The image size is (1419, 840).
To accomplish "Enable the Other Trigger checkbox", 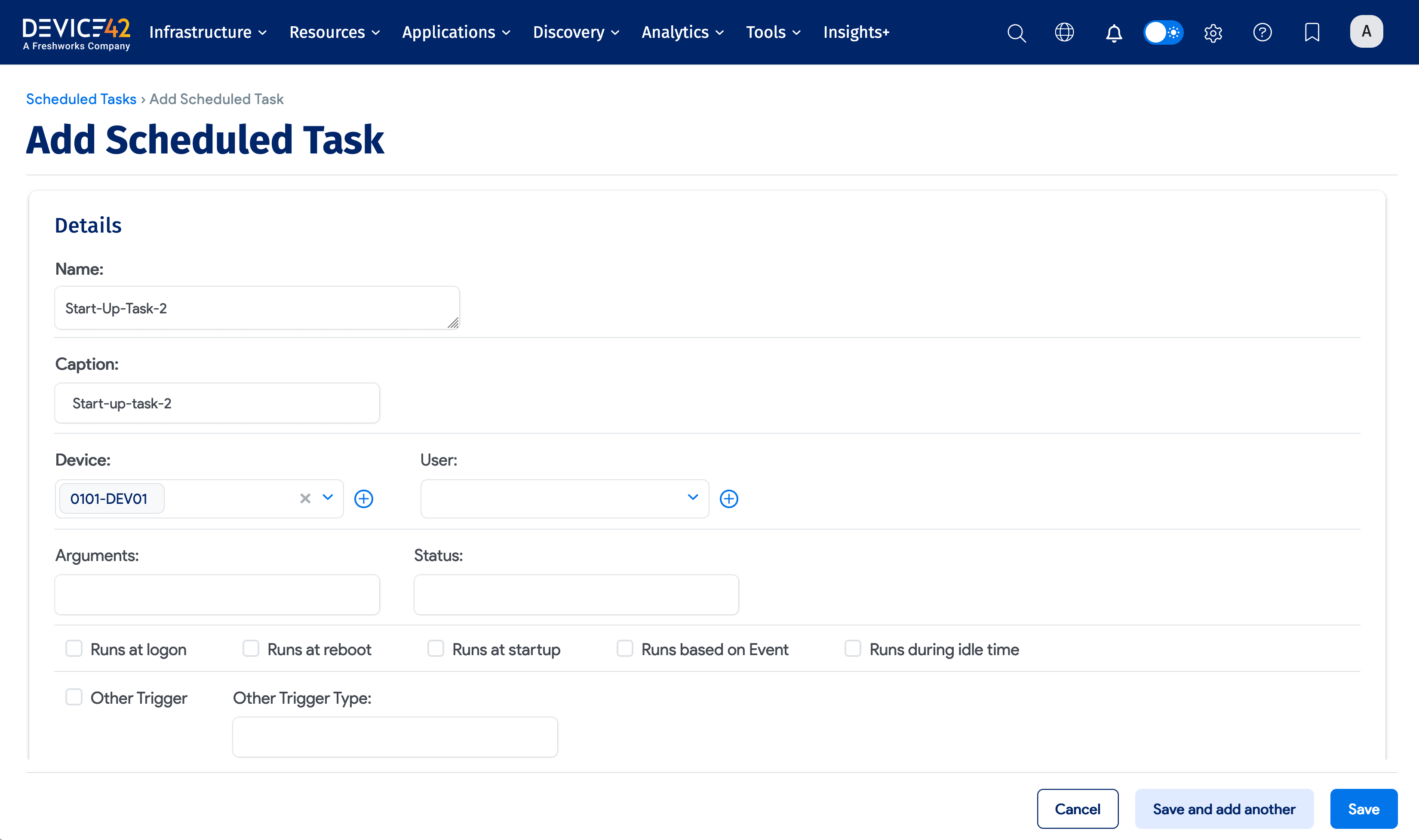I will pyautogui.click(x=74, y=697).
